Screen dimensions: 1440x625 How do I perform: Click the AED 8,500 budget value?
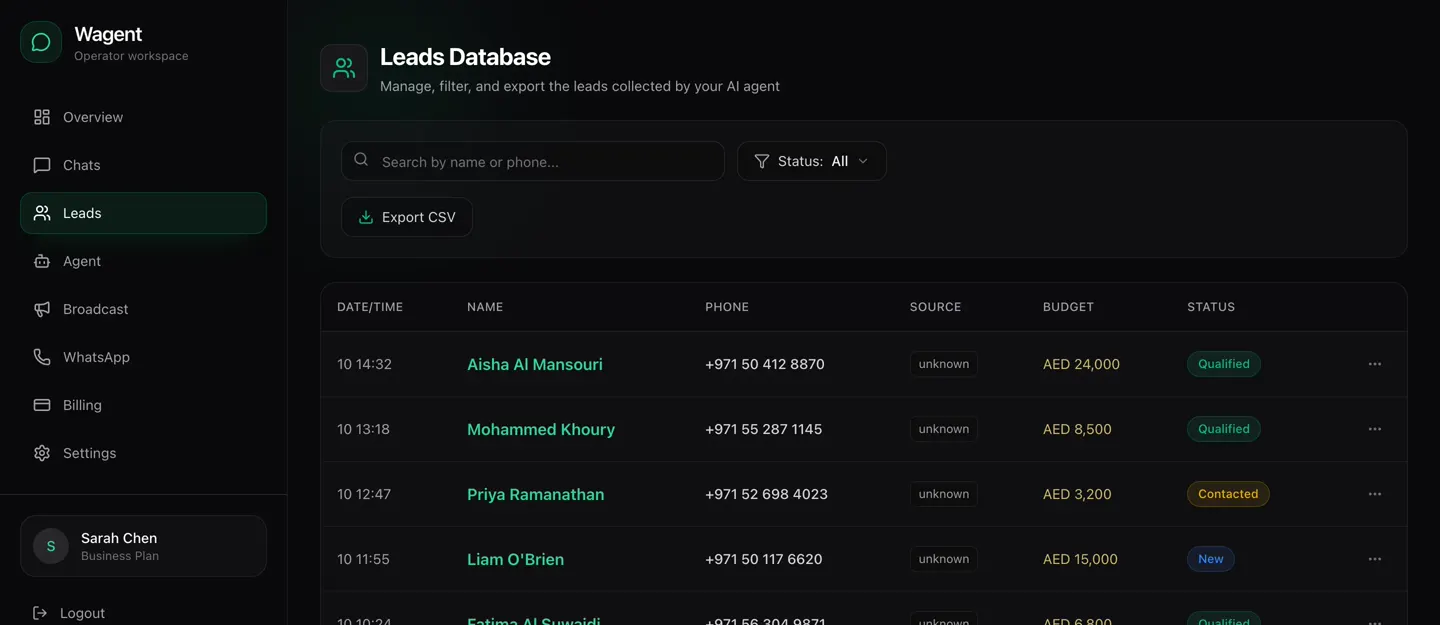point(1077,429)
